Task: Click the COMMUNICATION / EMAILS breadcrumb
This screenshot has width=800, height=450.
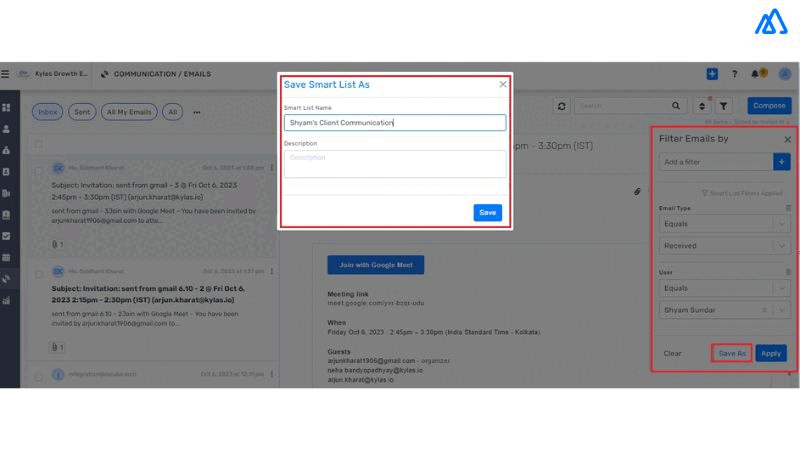Action: [162, 74]
